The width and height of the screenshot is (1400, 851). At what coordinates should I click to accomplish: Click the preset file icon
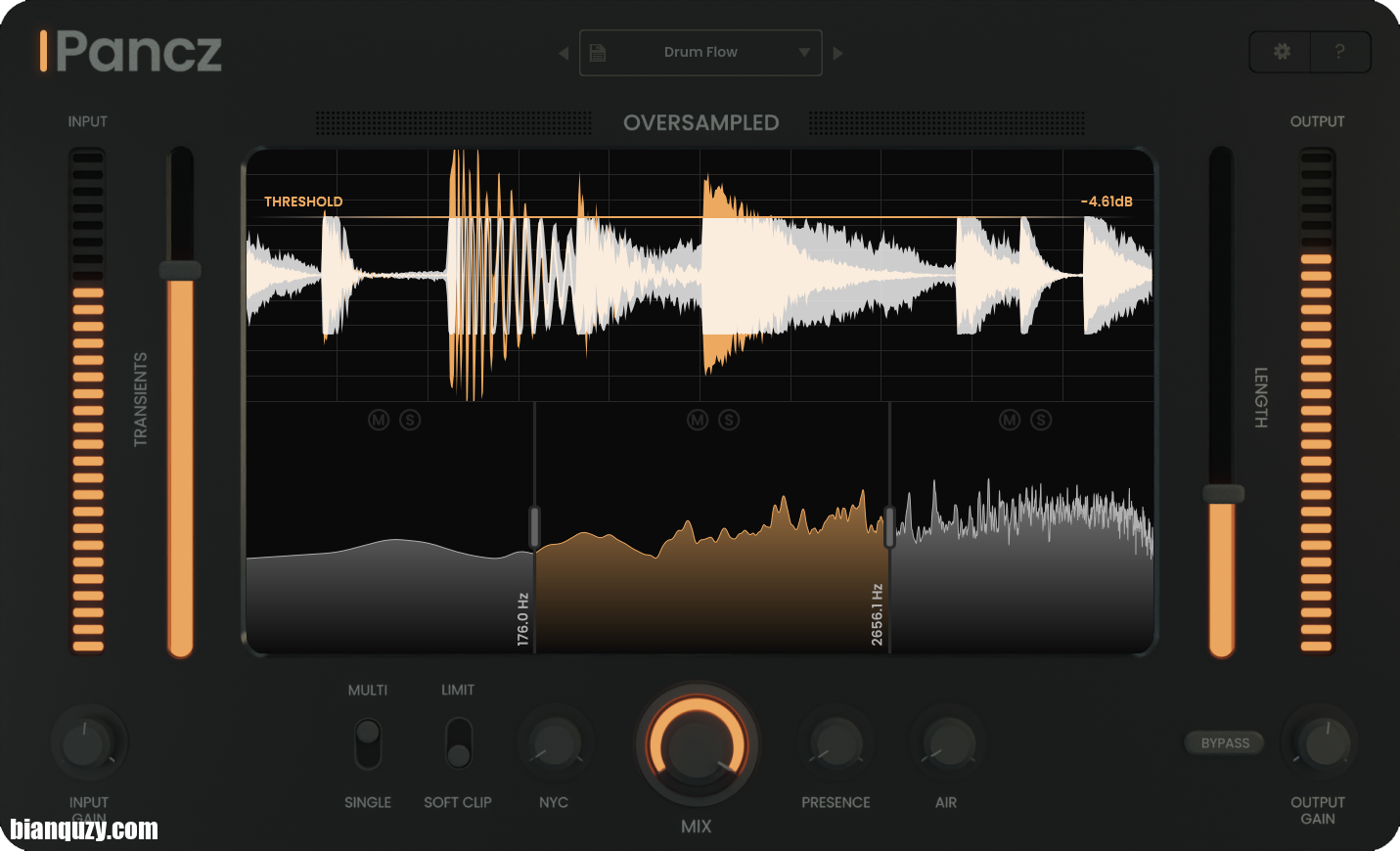click(598, 53)
